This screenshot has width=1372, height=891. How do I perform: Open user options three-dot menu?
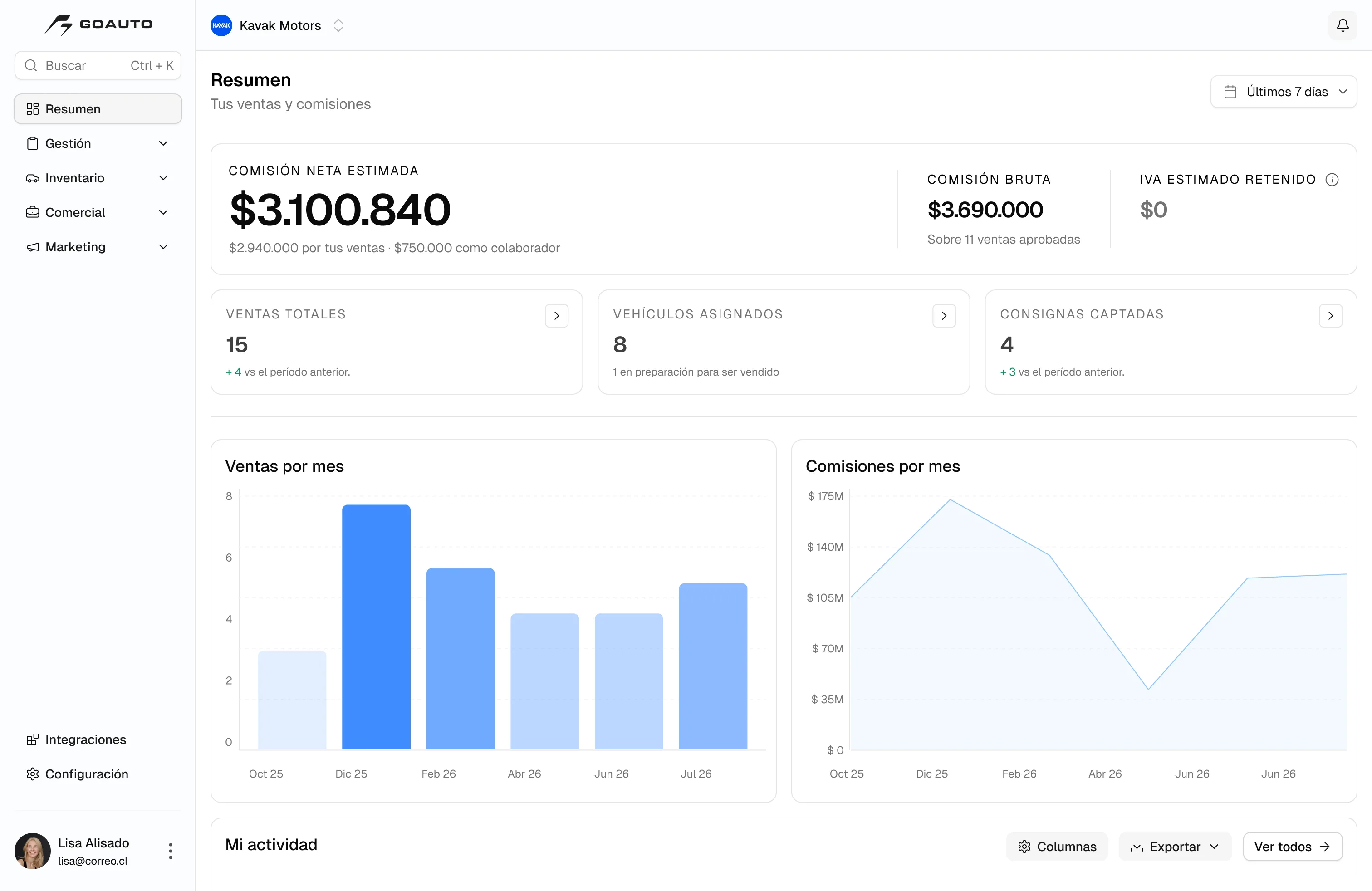[170, 851]
